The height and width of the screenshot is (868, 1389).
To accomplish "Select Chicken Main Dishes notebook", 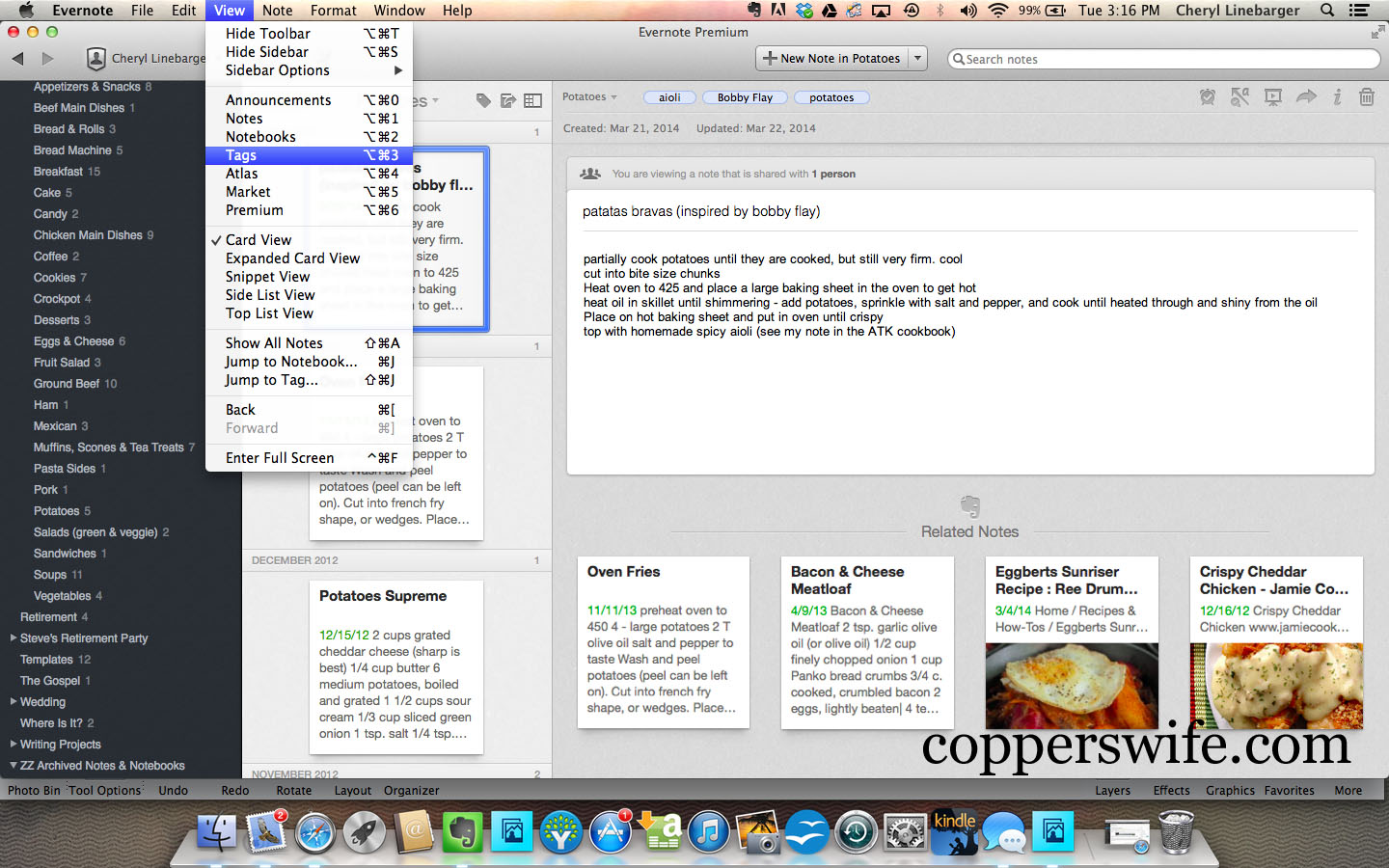I will tap(88, 235).
